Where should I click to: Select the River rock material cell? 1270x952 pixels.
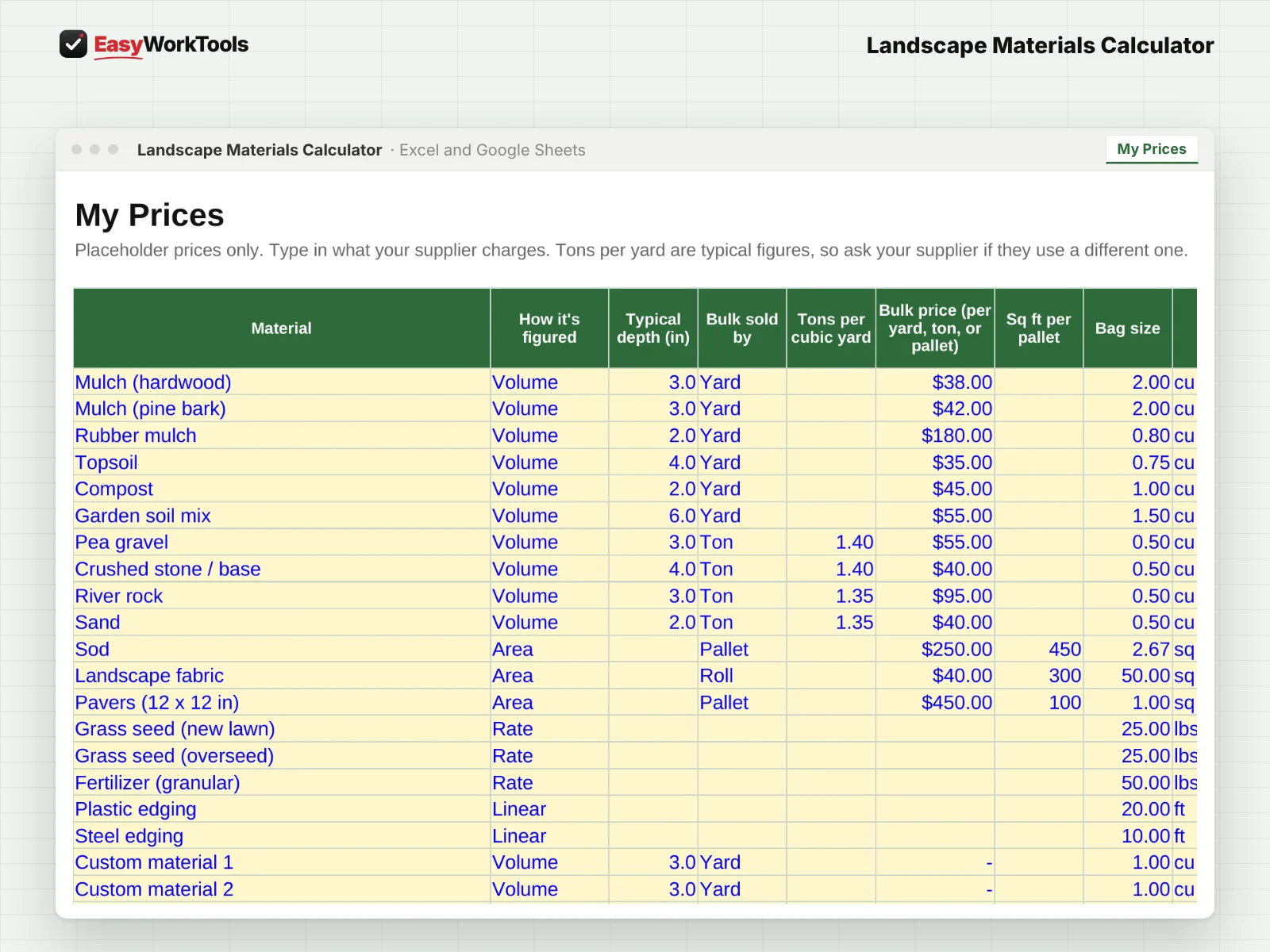tap(282, 596)
